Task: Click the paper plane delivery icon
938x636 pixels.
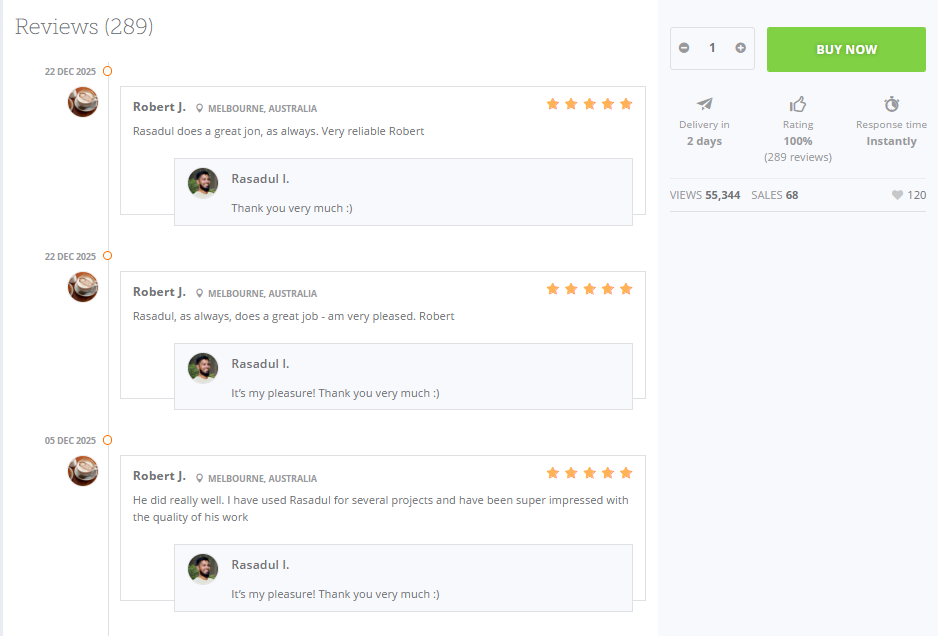Action: point(704,104)
